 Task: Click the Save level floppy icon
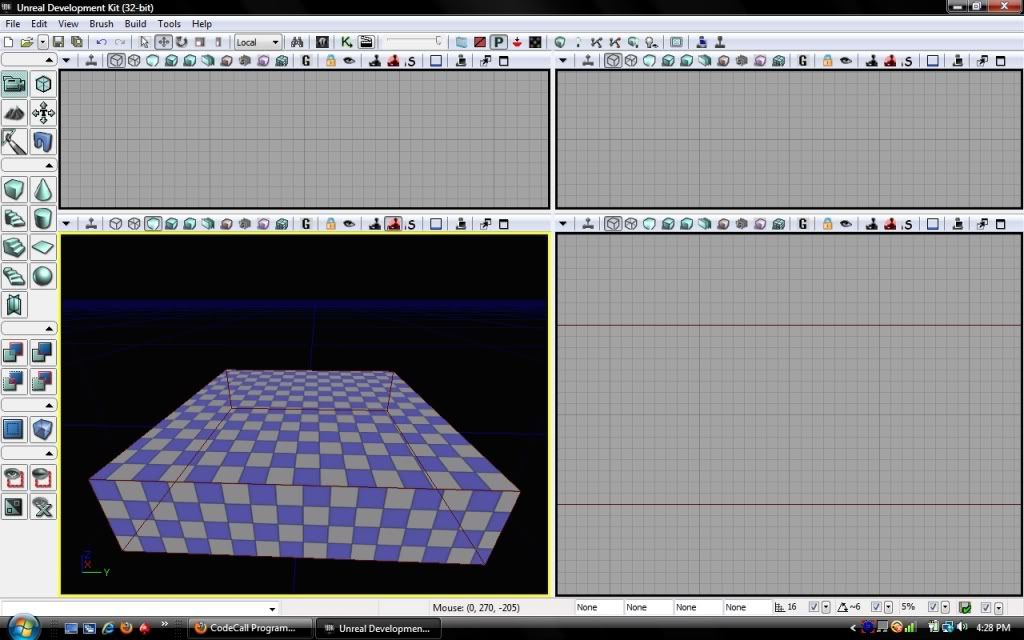pos(58,42)
